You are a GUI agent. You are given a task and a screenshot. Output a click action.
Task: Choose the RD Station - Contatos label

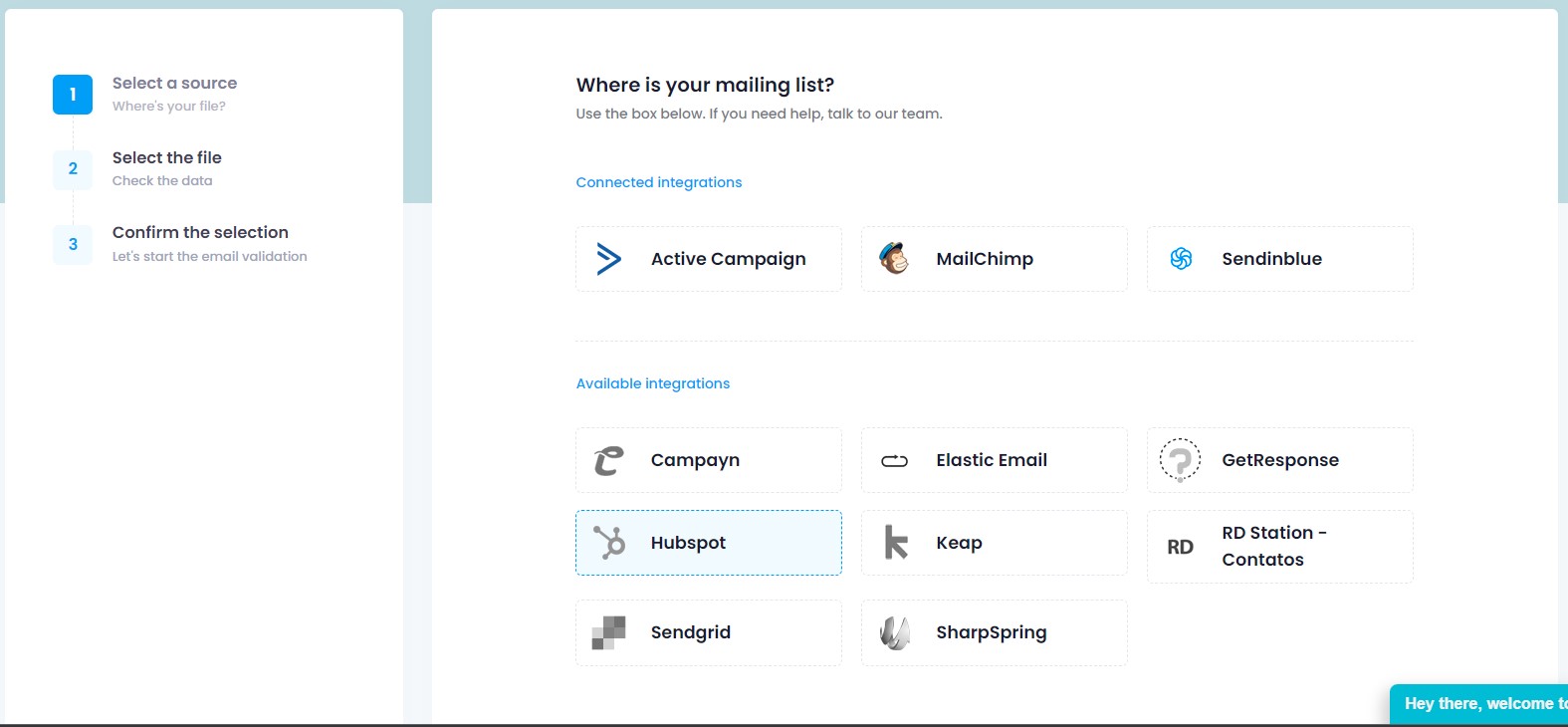pyautogui.click(x=1273, y=546)
